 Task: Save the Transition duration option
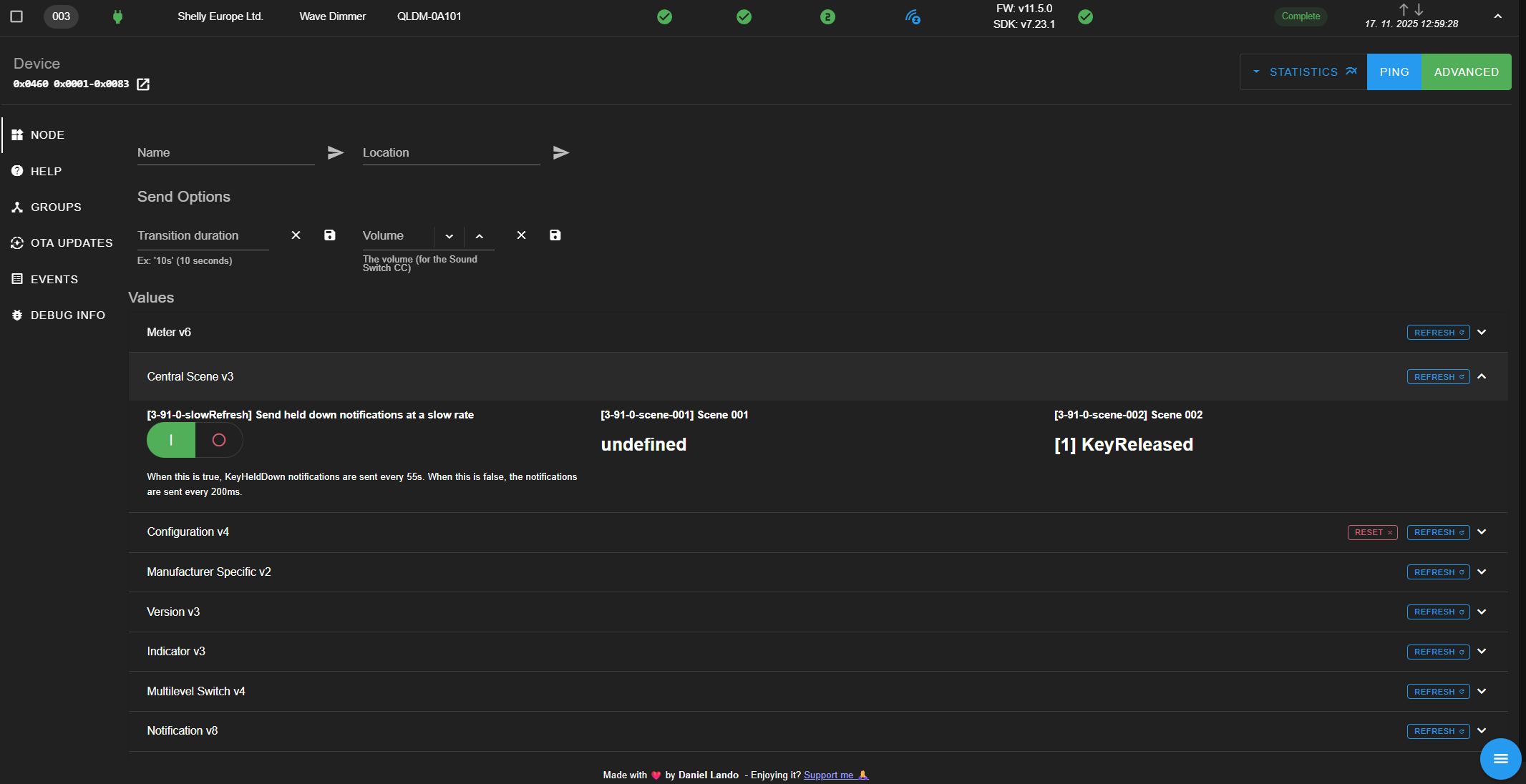click(329, 235)
